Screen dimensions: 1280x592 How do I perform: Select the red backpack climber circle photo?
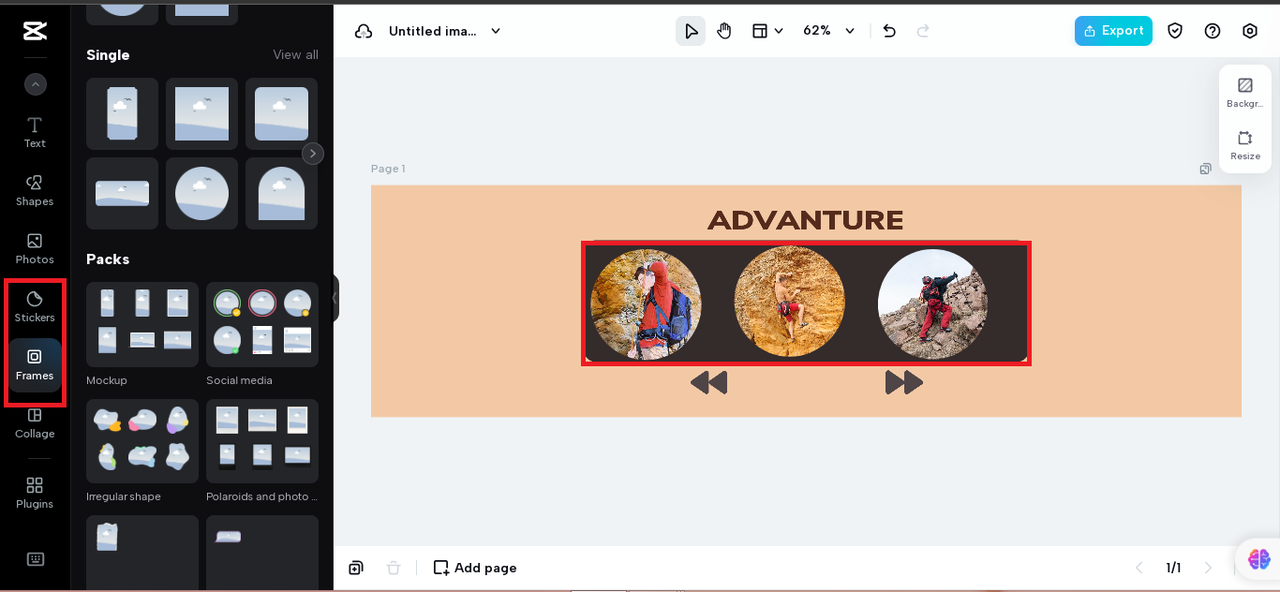click(645, 304)
